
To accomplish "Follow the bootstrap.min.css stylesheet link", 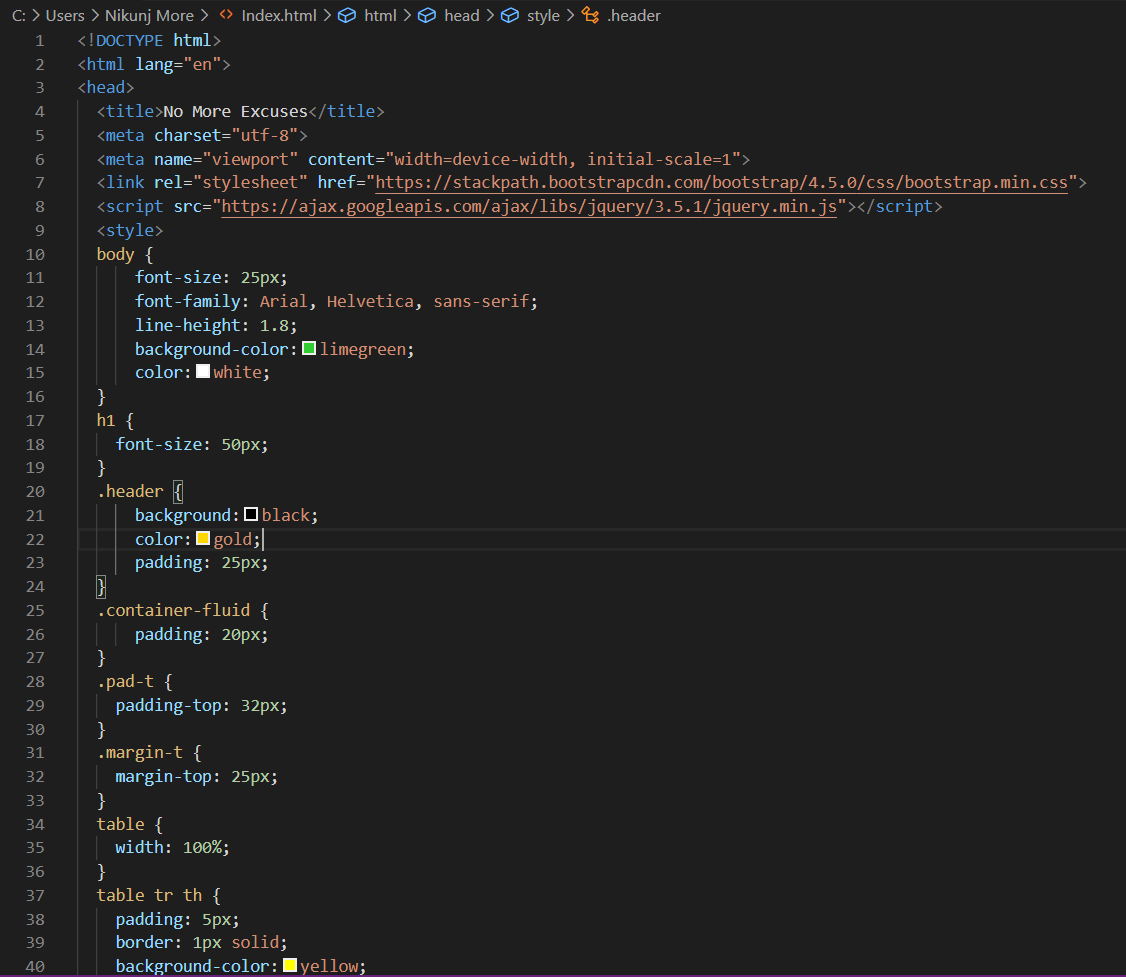I will 722,182.
